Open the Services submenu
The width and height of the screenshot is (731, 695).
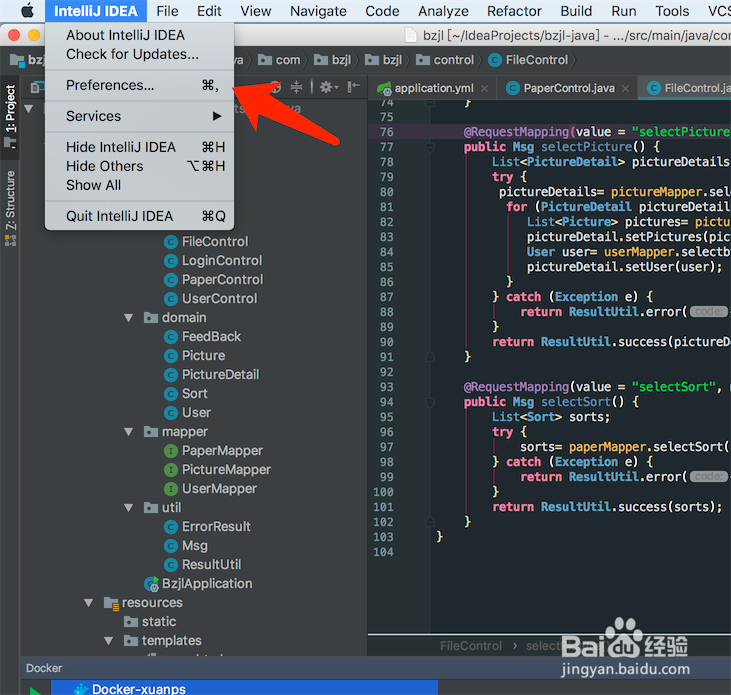(x=139, y=116)
